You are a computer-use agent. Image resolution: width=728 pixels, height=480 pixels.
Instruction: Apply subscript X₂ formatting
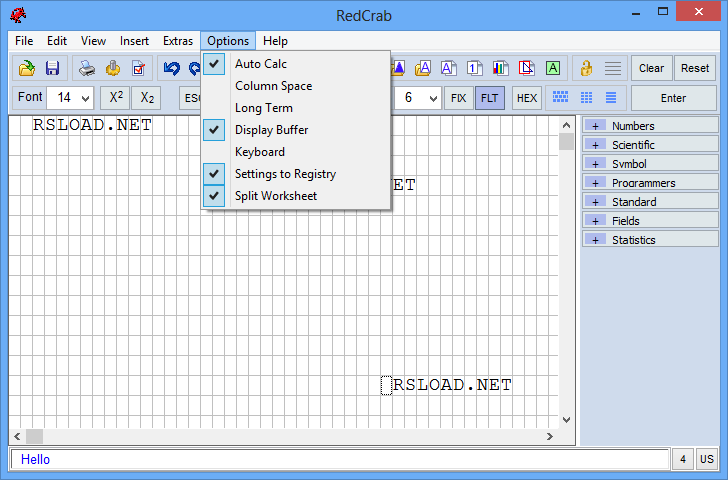pyautogui.click(x=147, y=98)
